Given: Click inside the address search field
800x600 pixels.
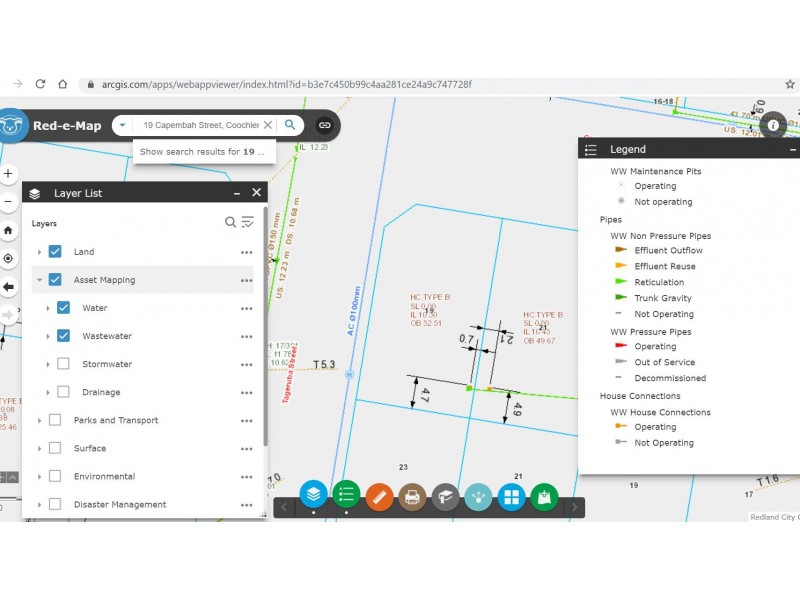Looking at the screenshot, I should tap(198, 125).
